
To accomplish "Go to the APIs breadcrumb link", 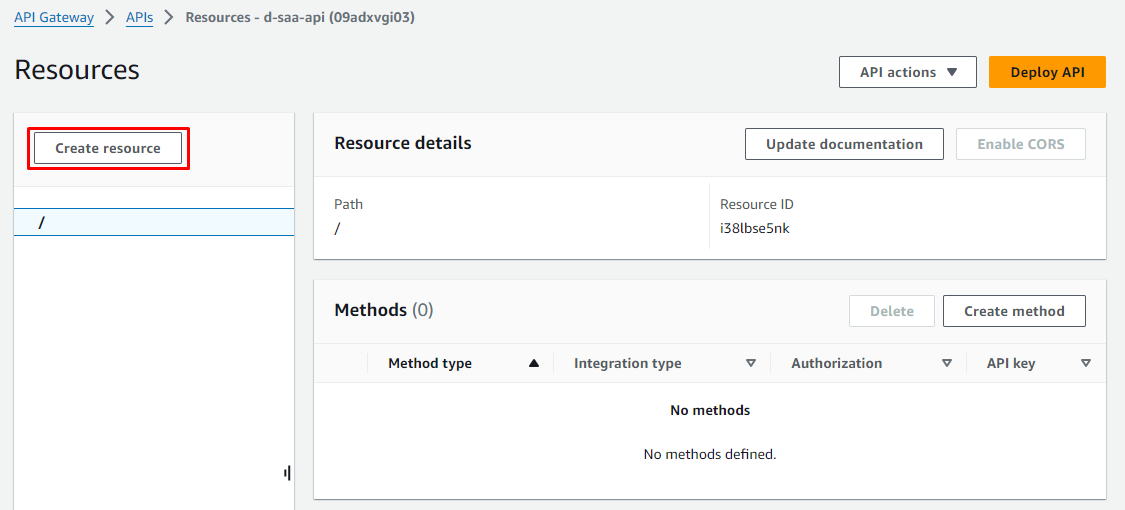I will 139,18.
